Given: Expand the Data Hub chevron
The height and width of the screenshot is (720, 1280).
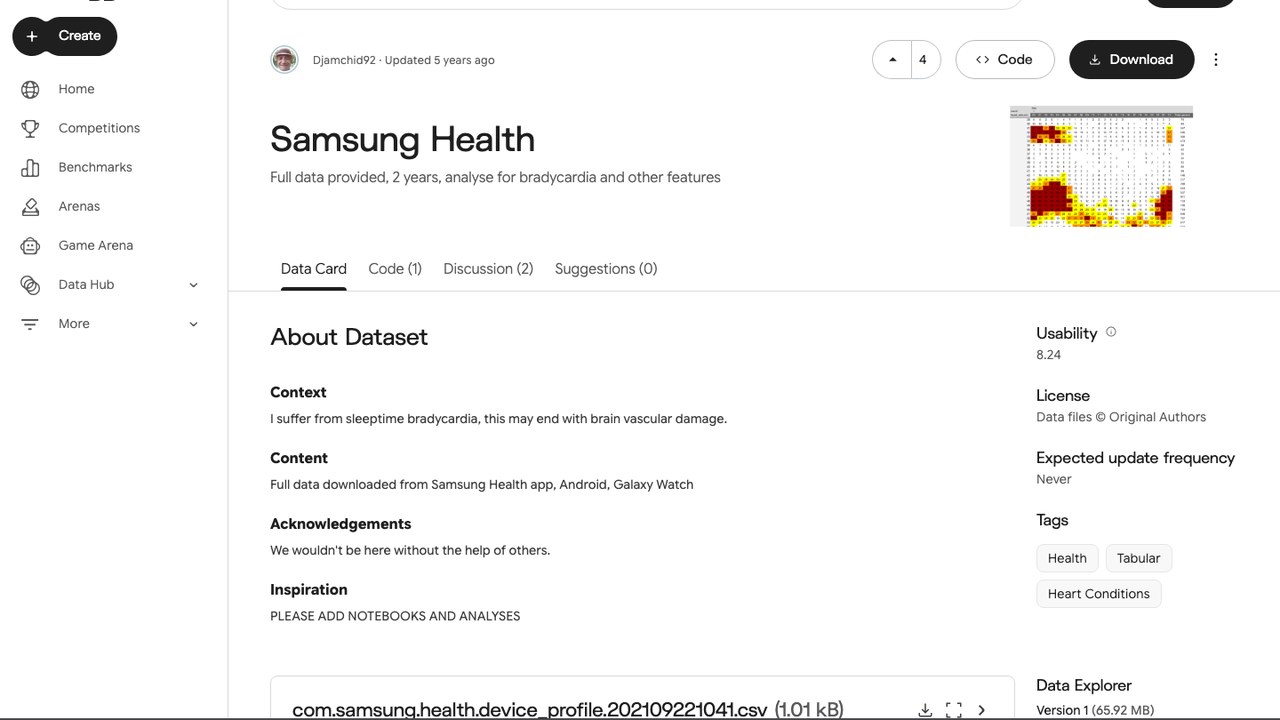Looking at the screenshot, I should (x=193, y=285).
